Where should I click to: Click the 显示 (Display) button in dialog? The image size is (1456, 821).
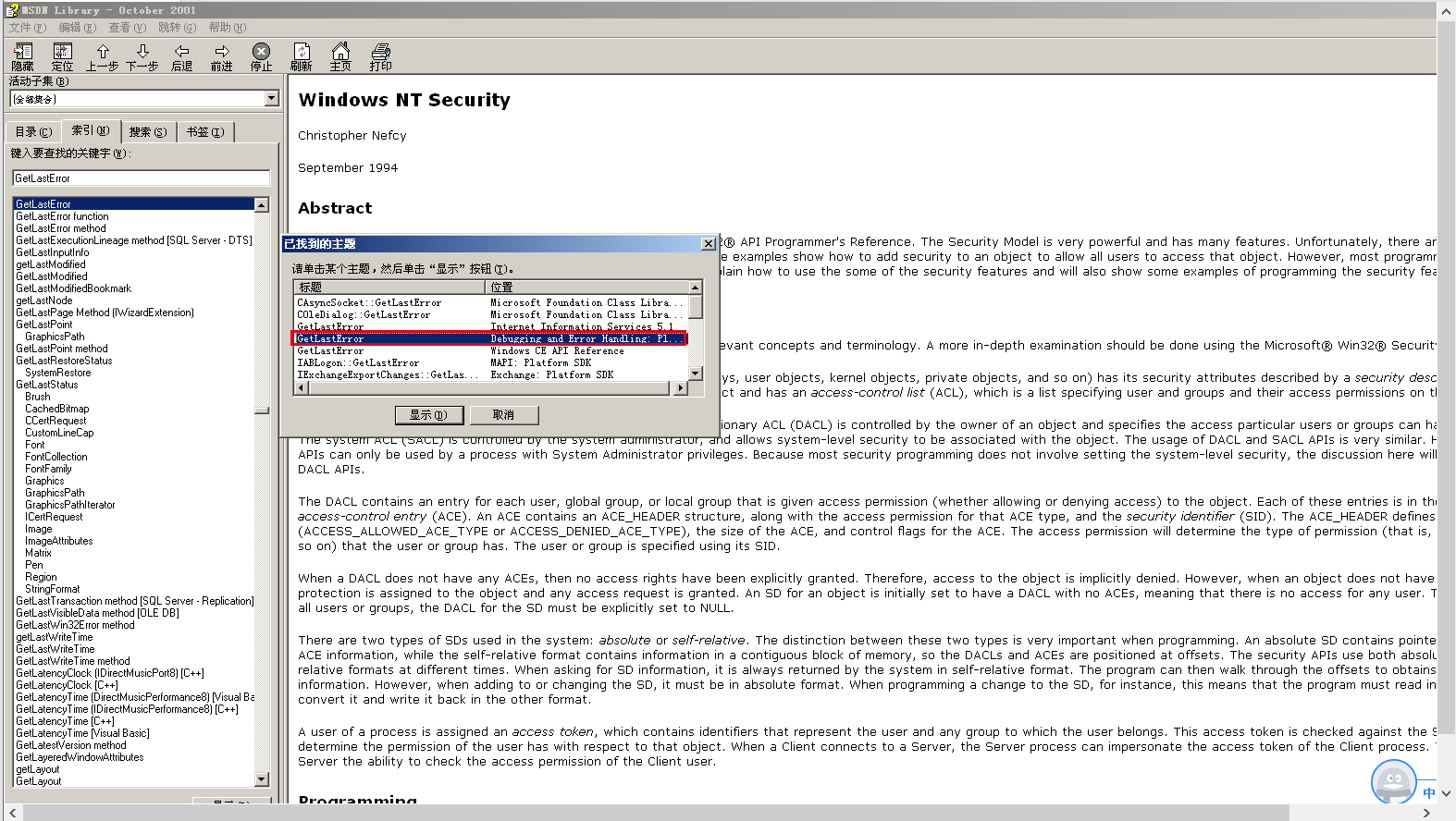click(x=429, y=415)
